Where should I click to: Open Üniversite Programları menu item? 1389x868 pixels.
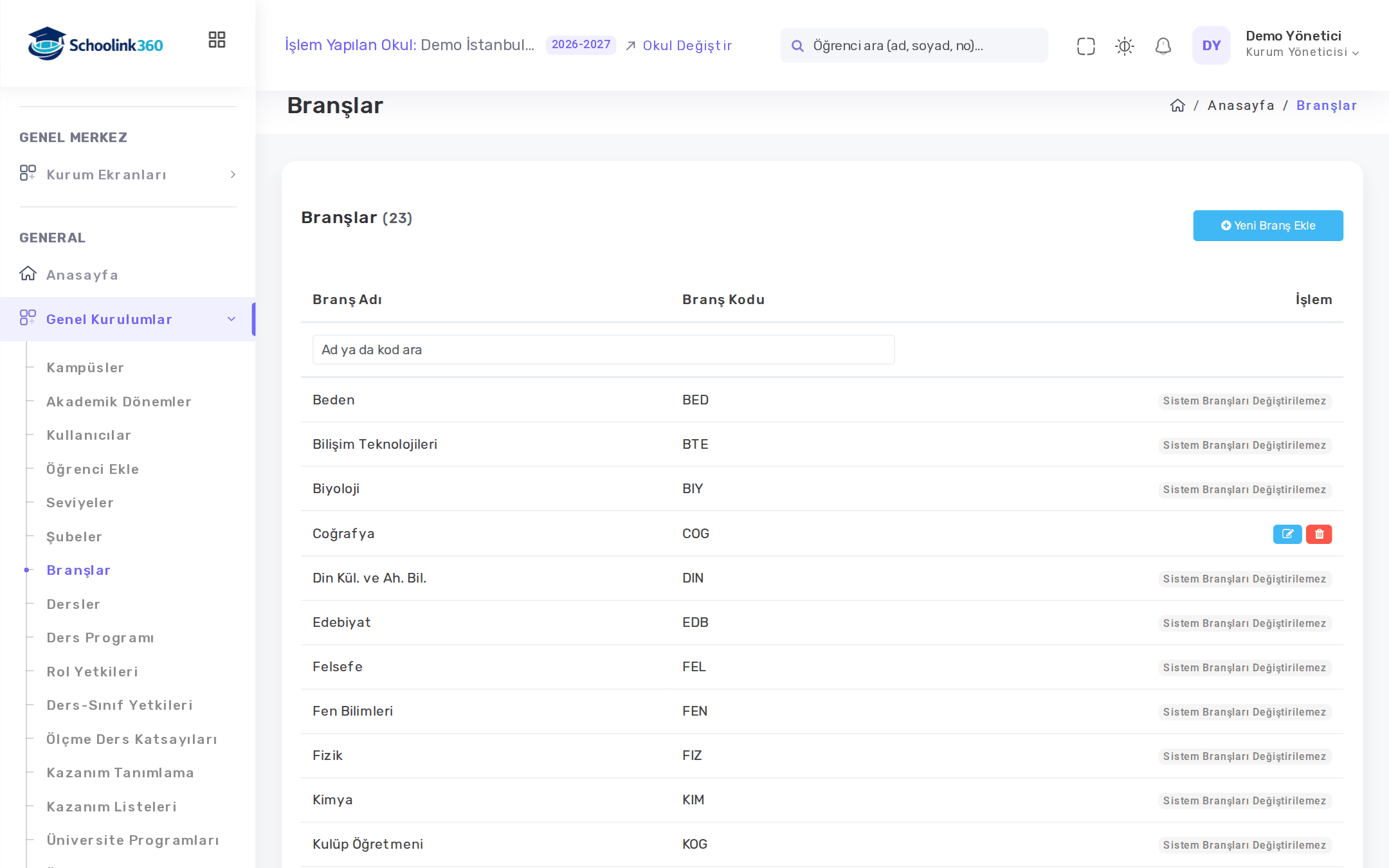[x=132, y=840]
